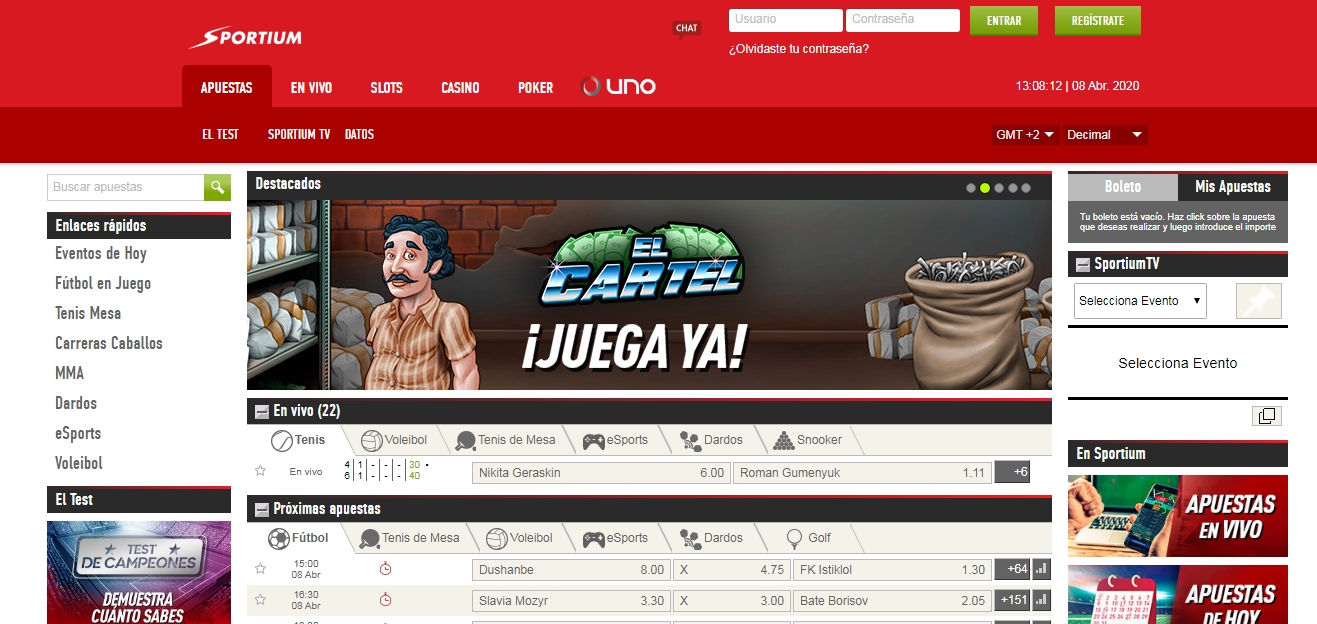Click the forgot password link
This screenshot has height=624, width=1317.
(798, 48)
